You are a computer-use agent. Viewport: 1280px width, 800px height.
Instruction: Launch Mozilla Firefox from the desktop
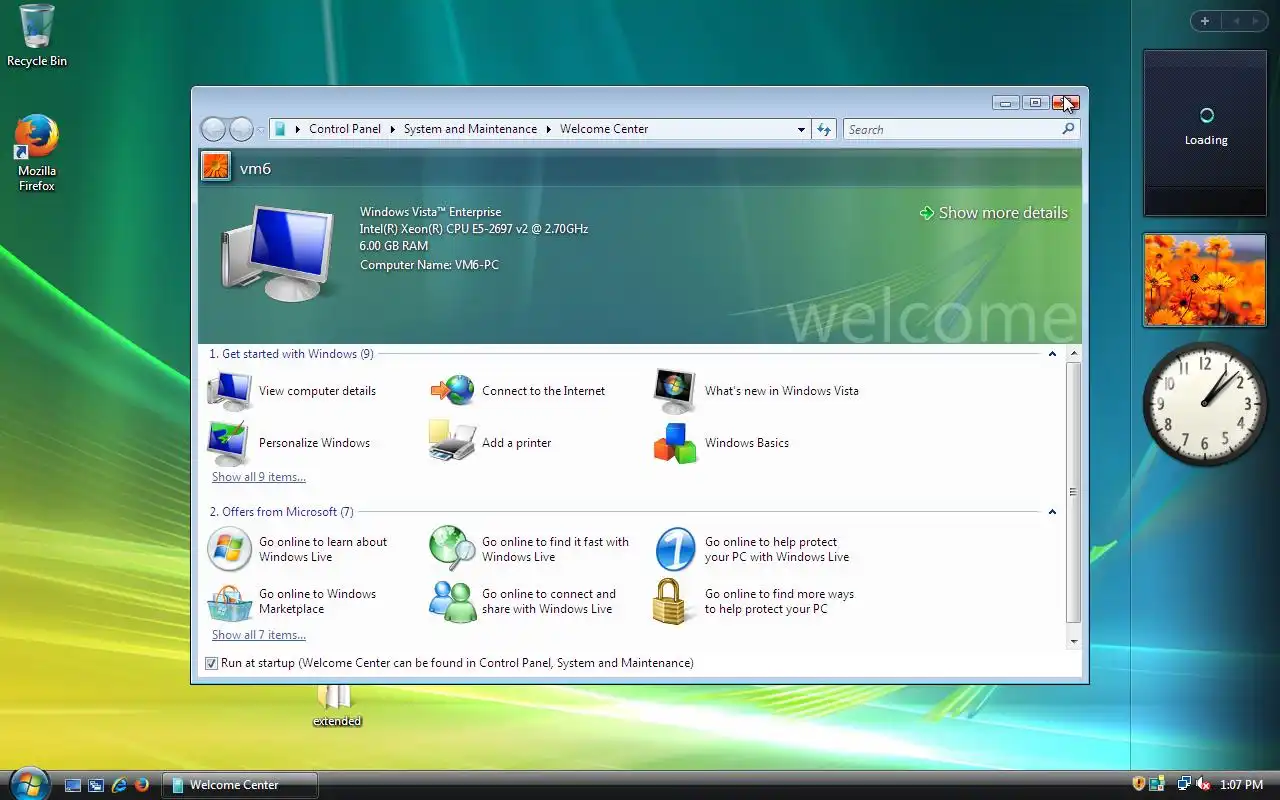[x=37, y=153]
